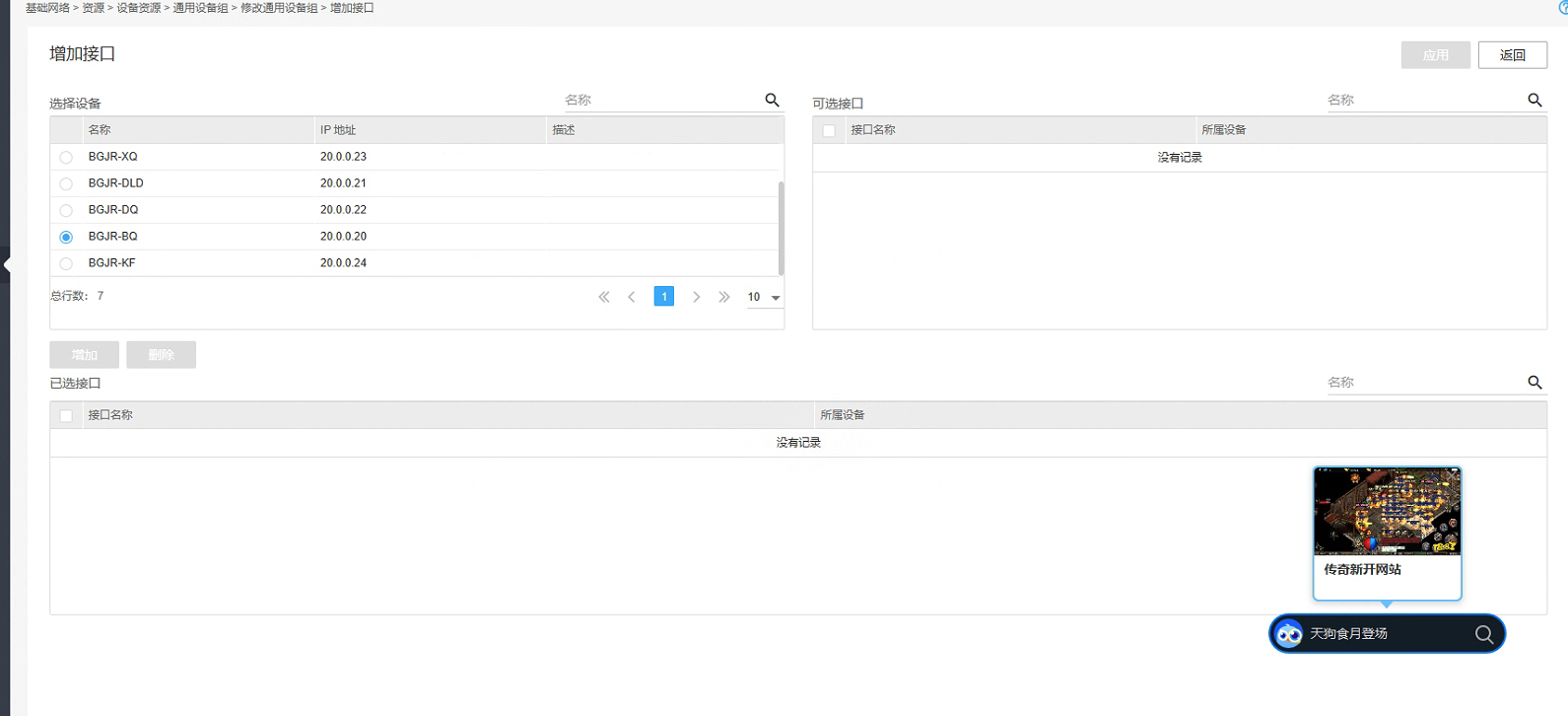Screen dimensions: 1568x716
Task: Click 通用设备组 in the breadcrumb
Action: pos(200,8)
